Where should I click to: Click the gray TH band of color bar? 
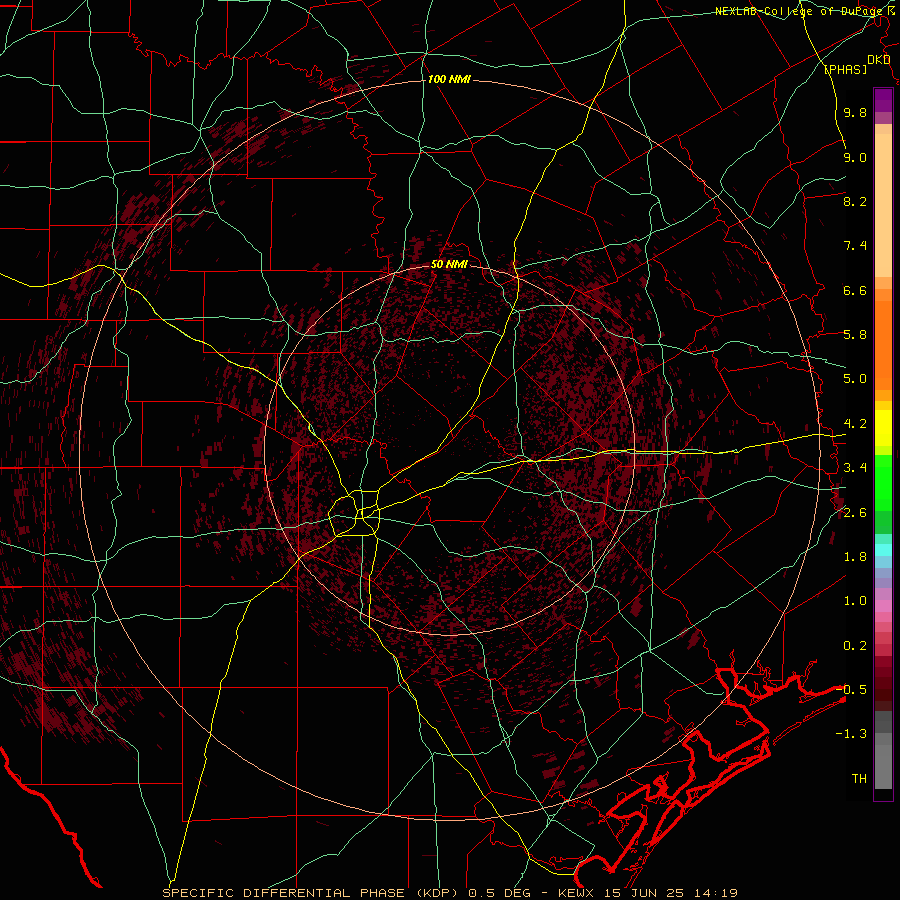(883, 766)
